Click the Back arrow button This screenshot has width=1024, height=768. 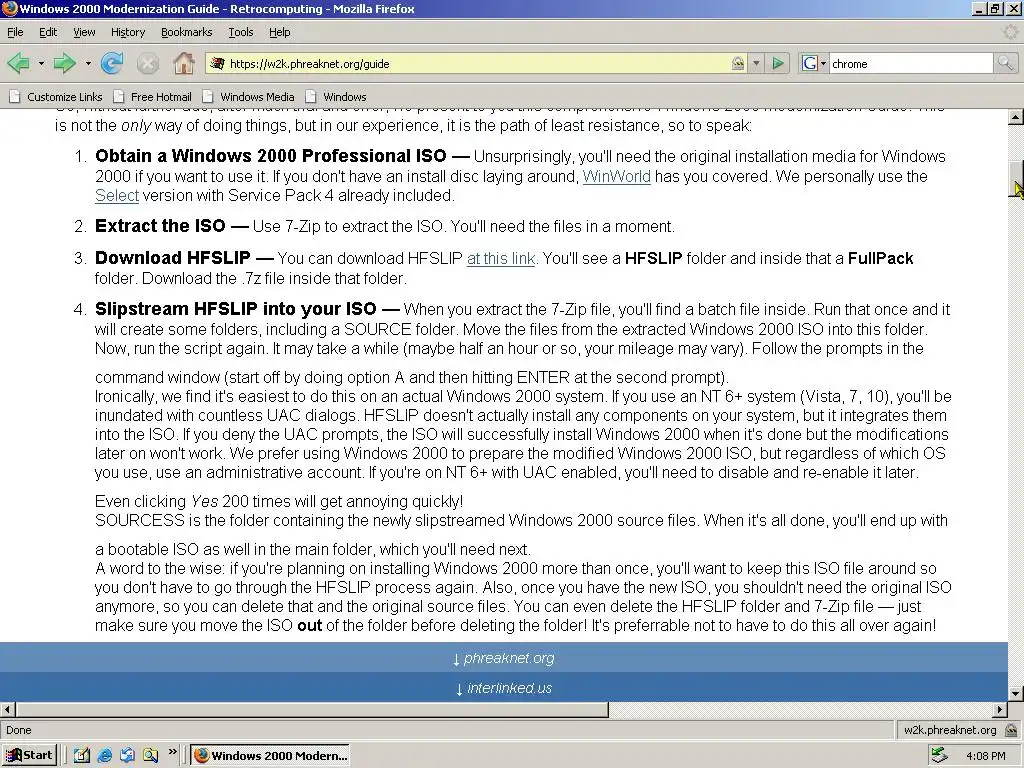click(18, 63)
